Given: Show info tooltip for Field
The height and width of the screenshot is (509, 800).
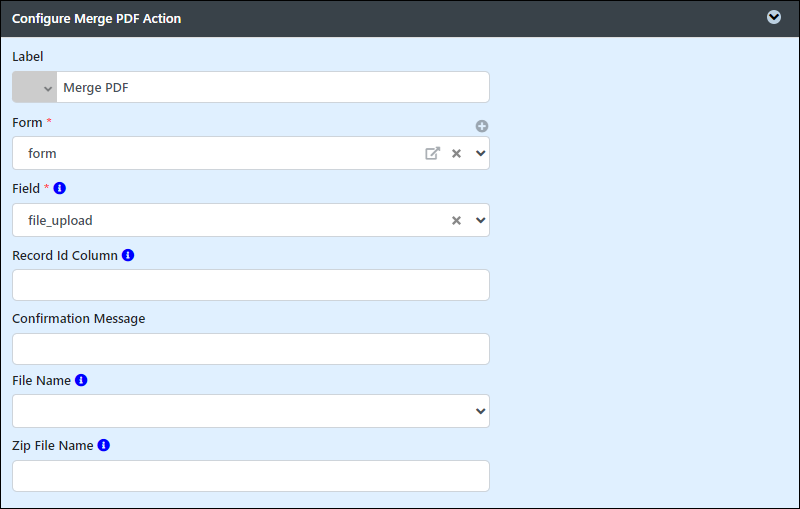Looking at the screenshot, I should click(60, 188).
